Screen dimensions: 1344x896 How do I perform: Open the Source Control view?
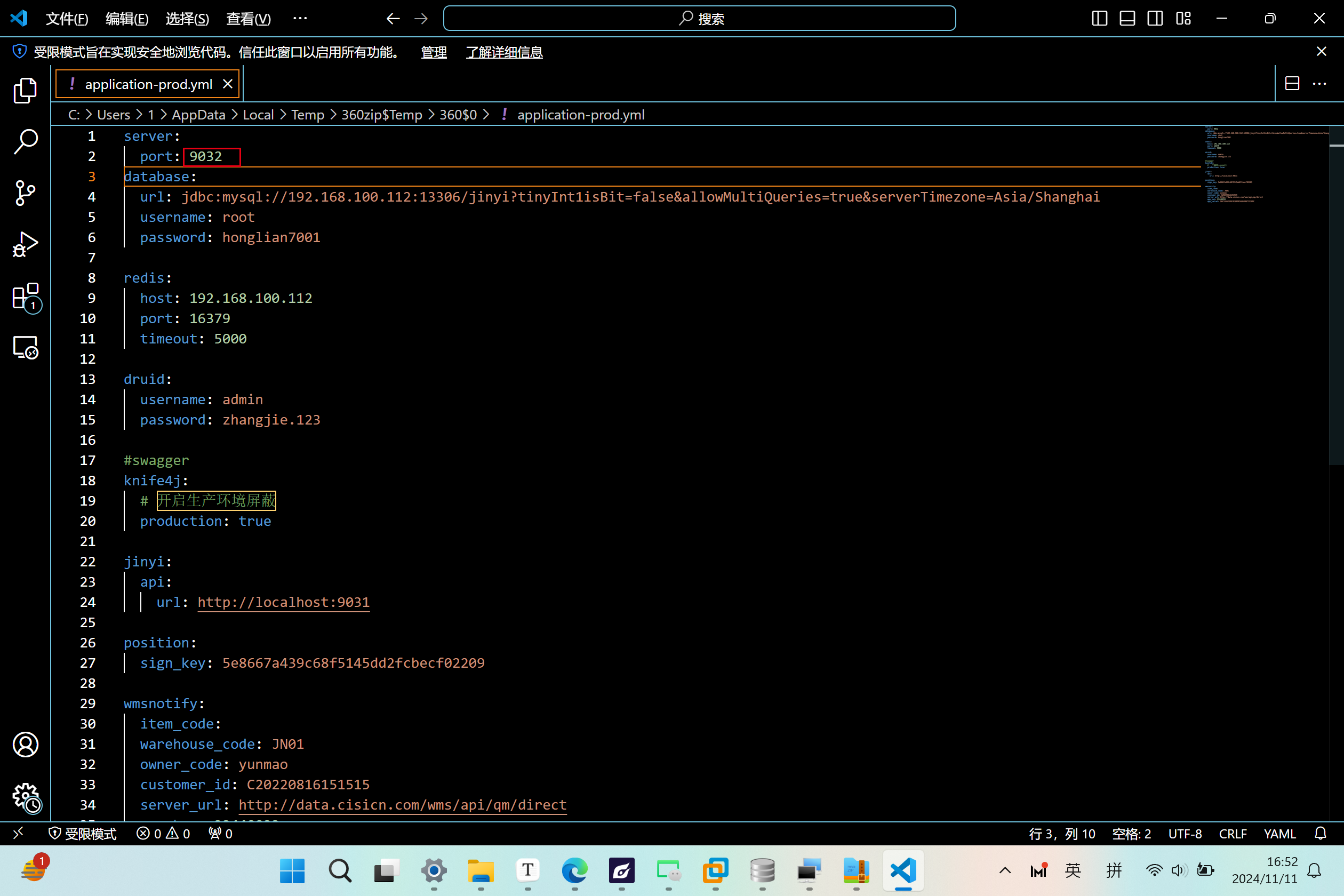tap(25, 193)
